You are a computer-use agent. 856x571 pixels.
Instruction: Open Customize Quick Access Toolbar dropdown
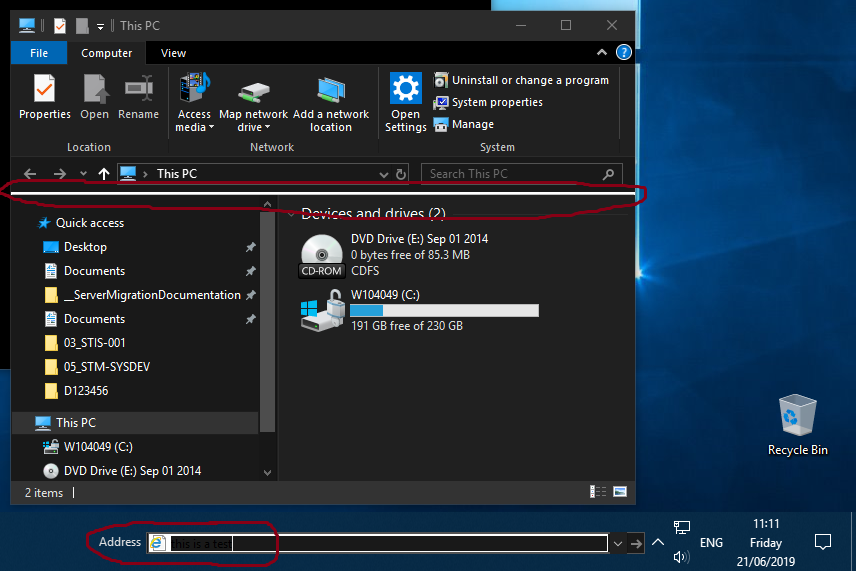pos(100,26)
